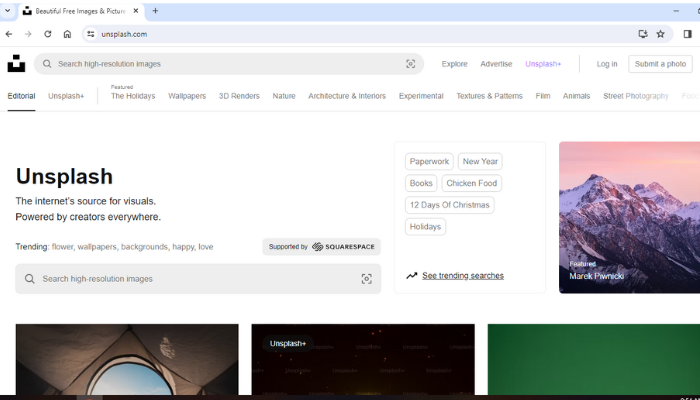
Task: Click the visual search camera icon in header search bar
Action: [x=410, y=64]
